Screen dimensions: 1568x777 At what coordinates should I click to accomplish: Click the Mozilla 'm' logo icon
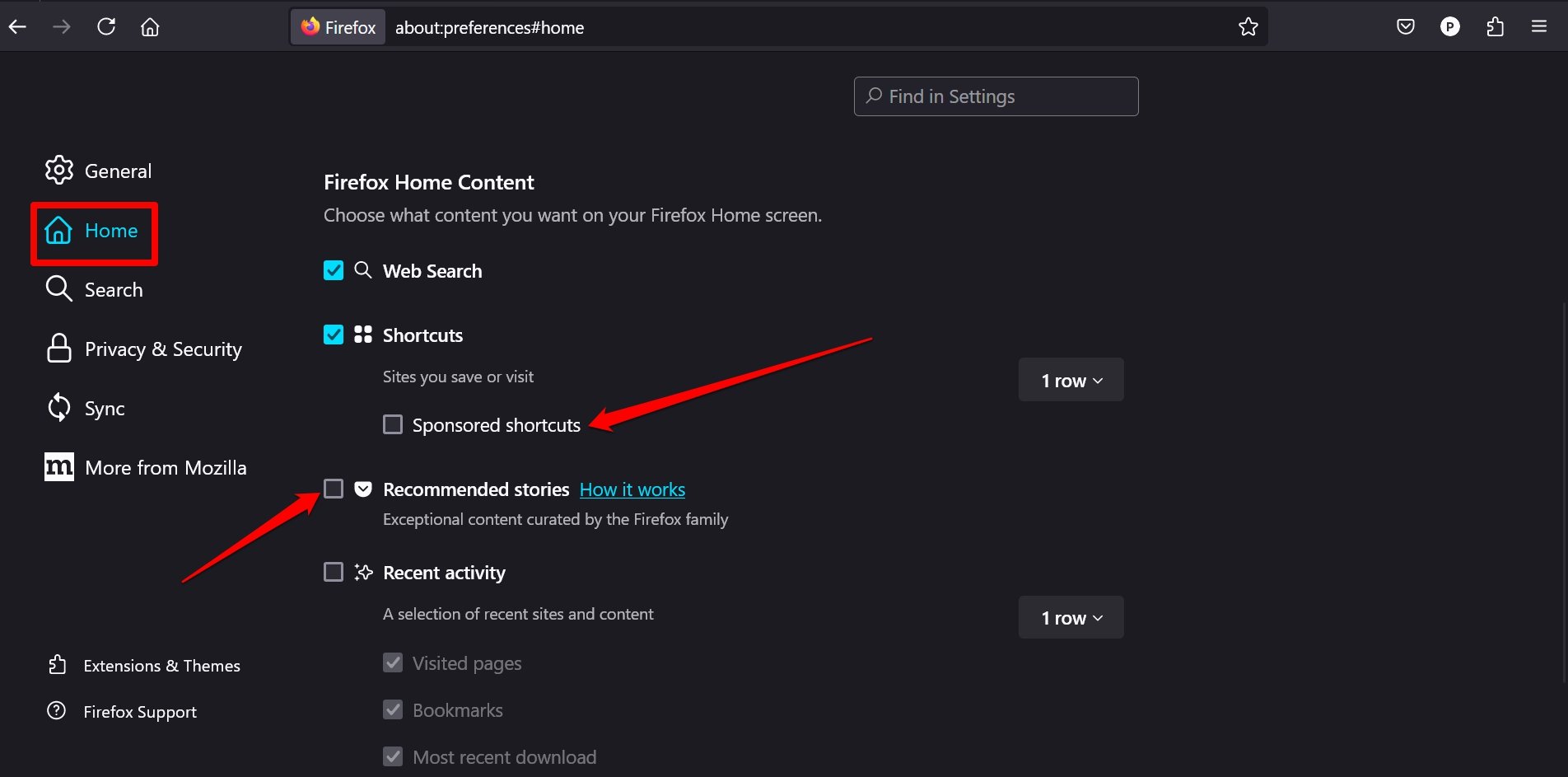click(59, 467)
